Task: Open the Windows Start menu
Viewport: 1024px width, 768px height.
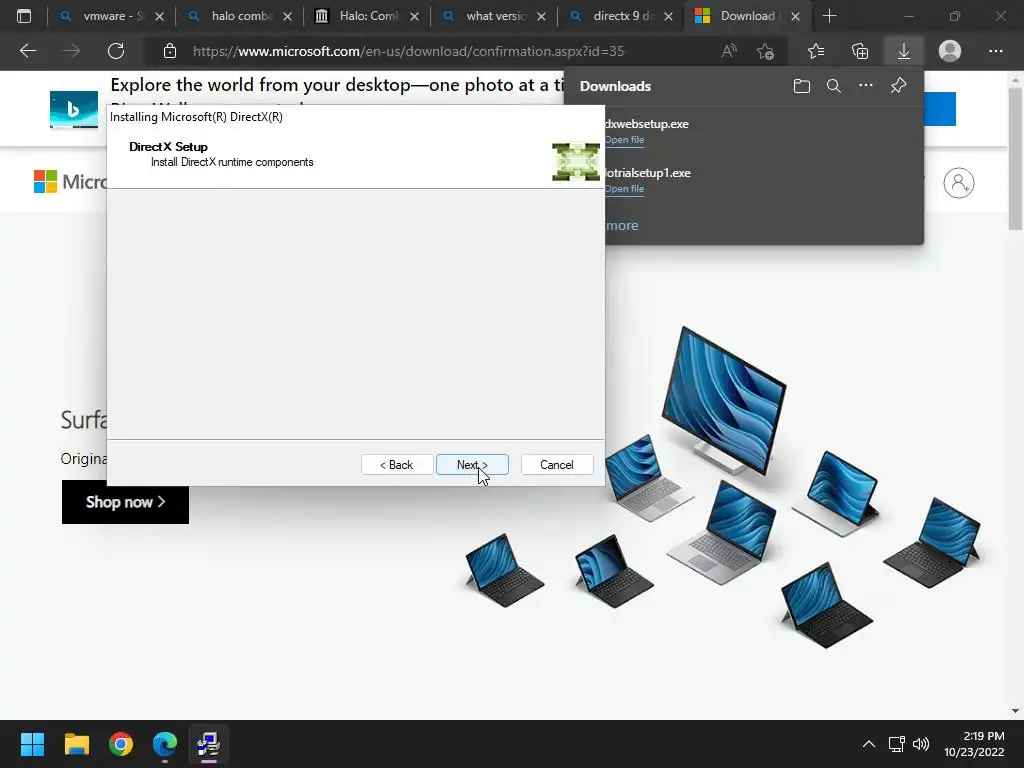Action: [x=32, y=744]
